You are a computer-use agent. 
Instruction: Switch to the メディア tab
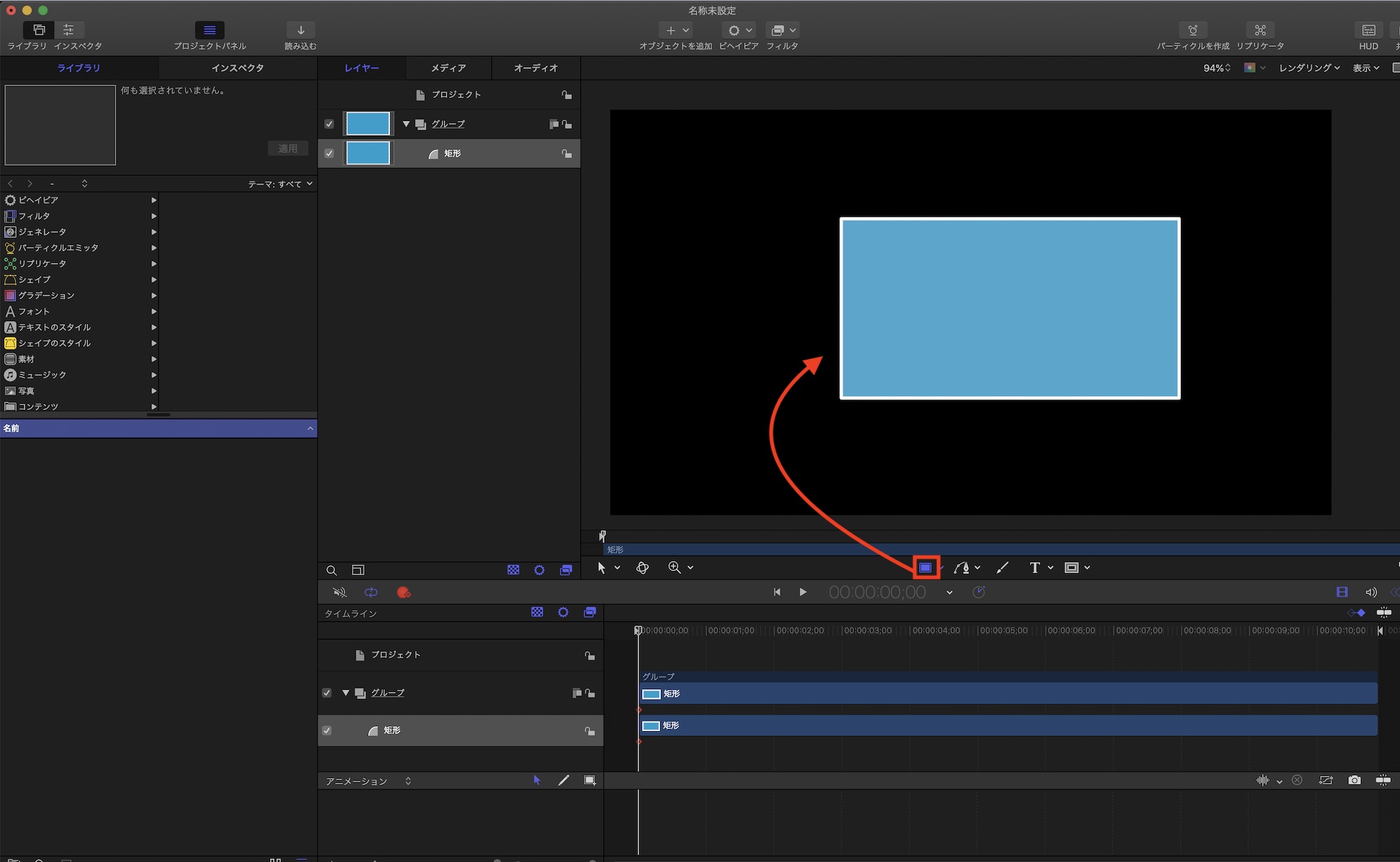(x=448, y=68)
